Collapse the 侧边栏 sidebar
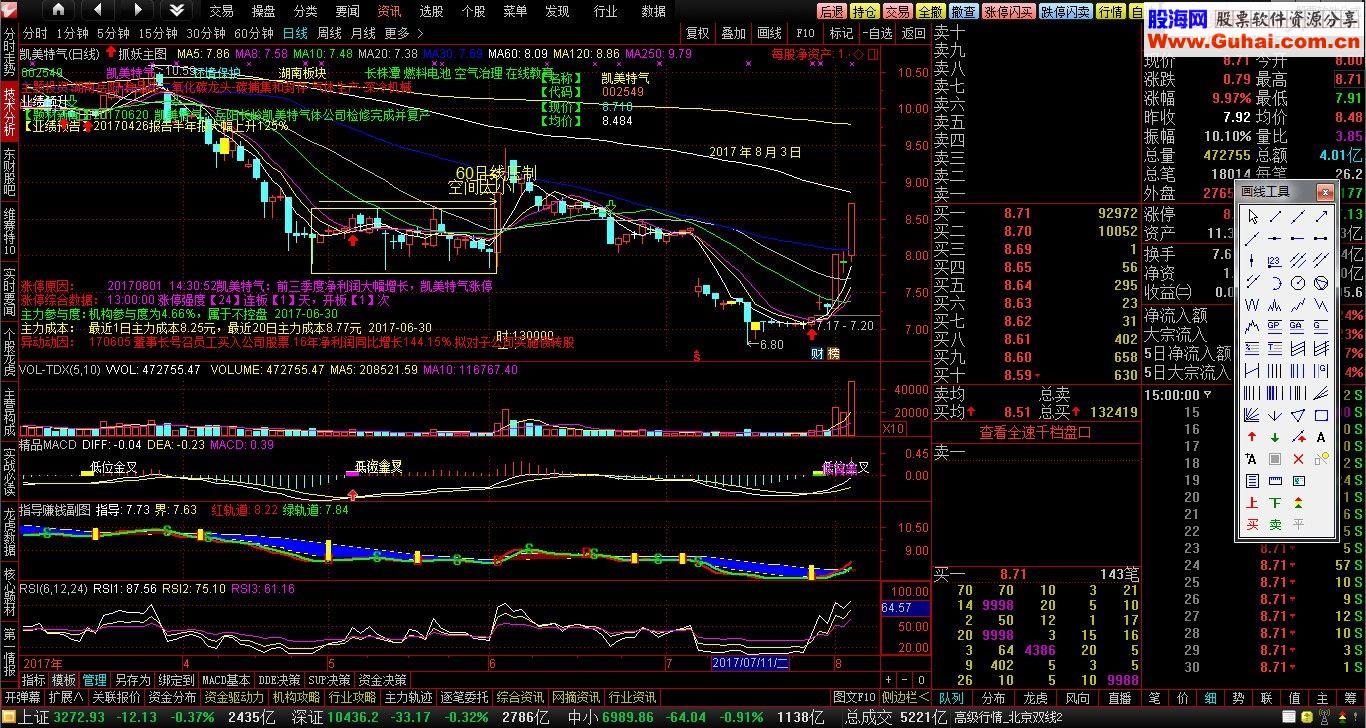The width and height of the screenshot is (1366, 728). [905, 697]
